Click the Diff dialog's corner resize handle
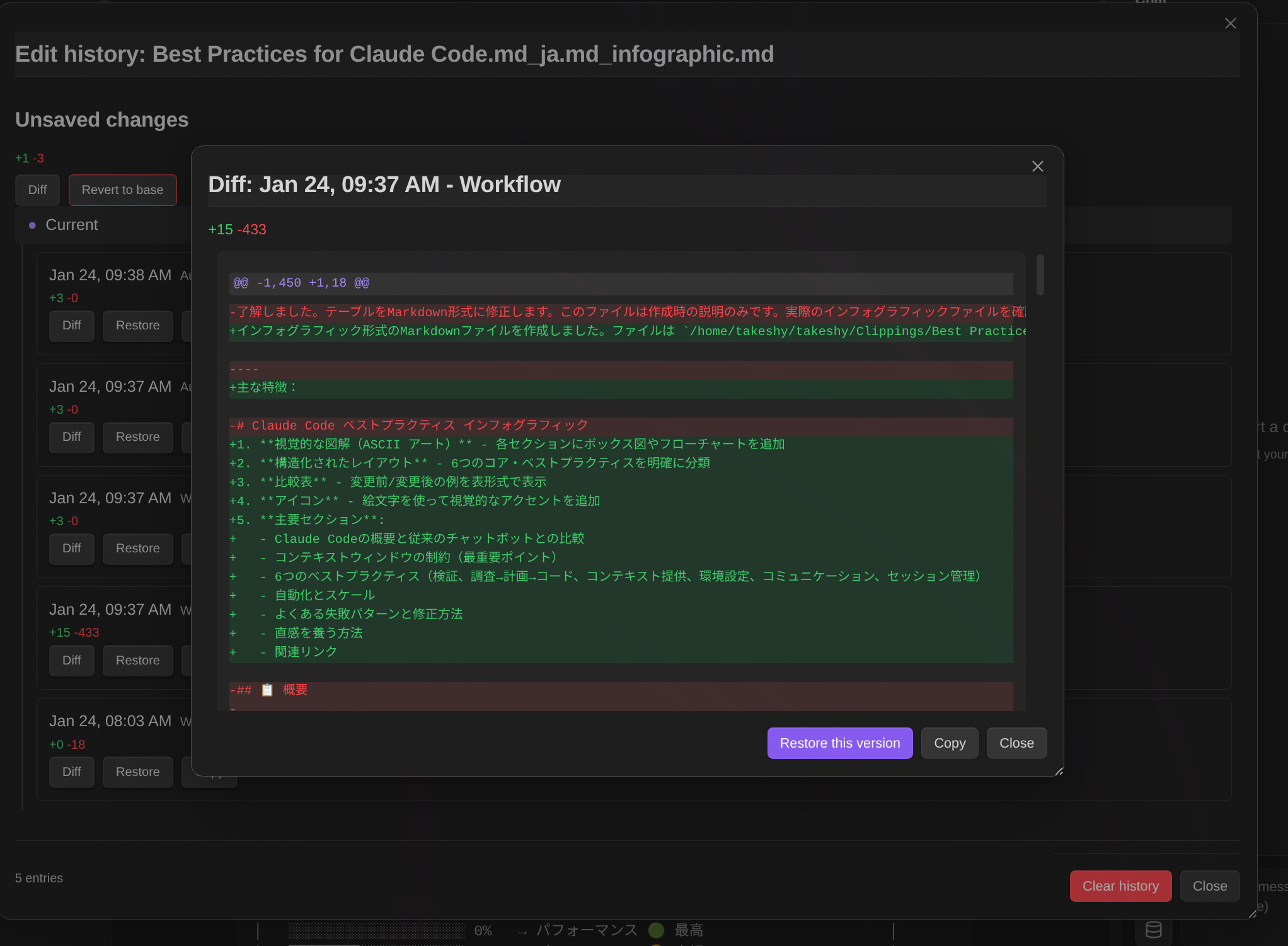This screenshot has height=946, width=1288. pyautogui.click(x=1059, y=771)
